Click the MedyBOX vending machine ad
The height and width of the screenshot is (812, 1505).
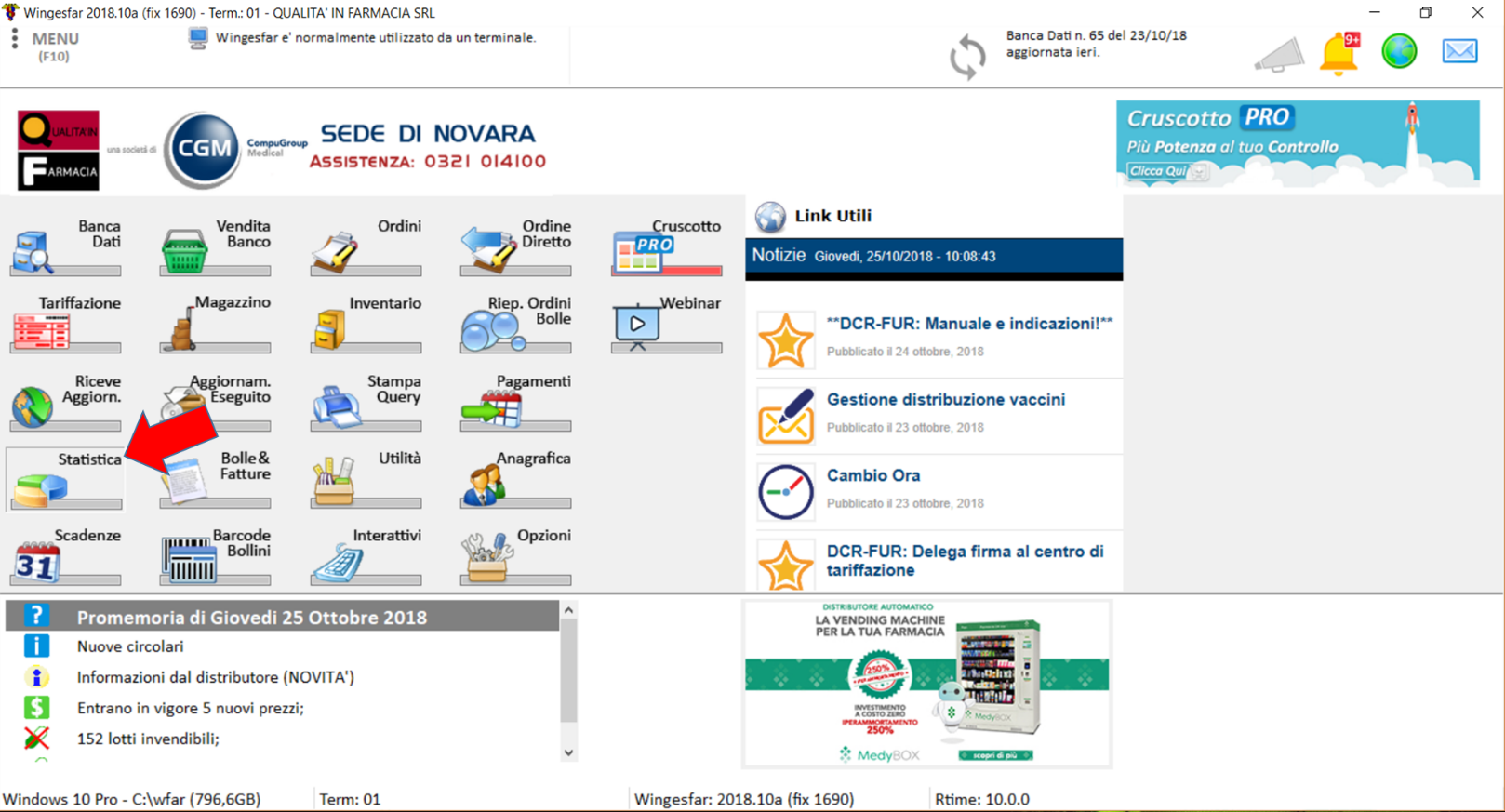[x=926, y=684]
